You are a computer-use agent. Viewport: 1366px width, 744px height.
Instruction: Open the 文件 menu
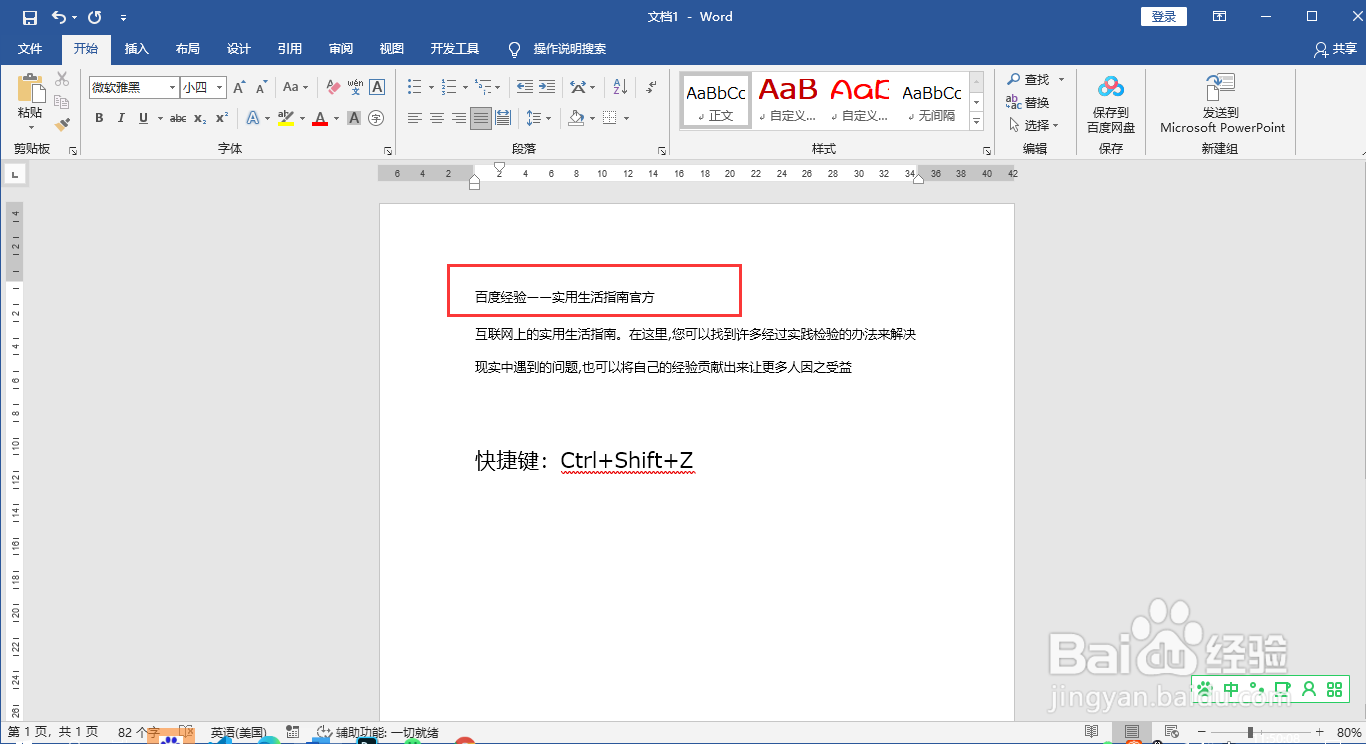(30, 49)
